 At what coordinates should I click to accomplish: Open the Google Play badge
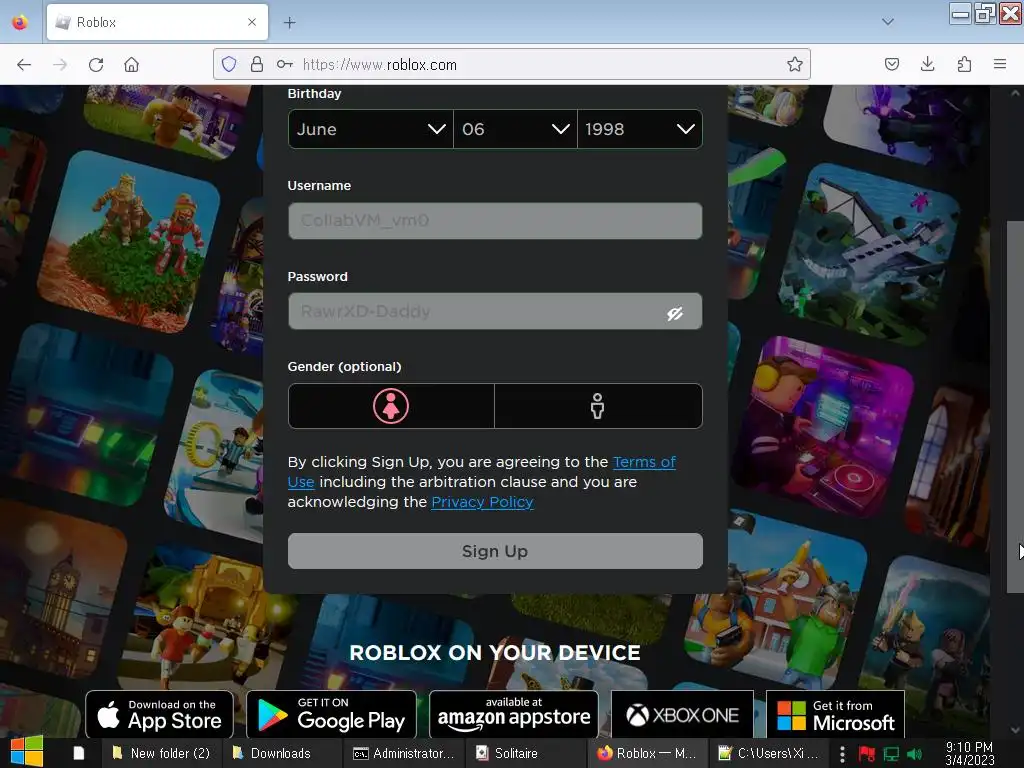331,714
